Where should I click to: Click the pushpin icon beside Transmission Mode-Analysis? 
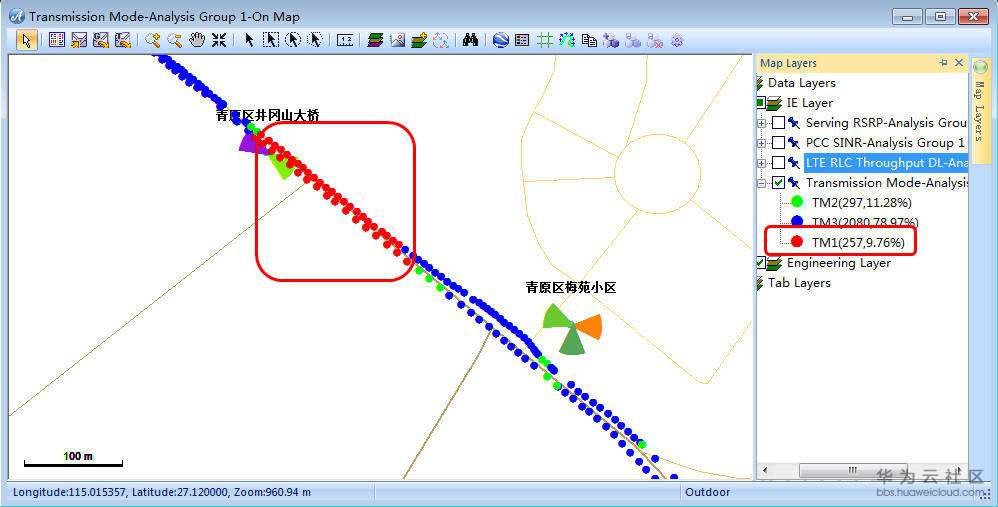click(794, 183)
